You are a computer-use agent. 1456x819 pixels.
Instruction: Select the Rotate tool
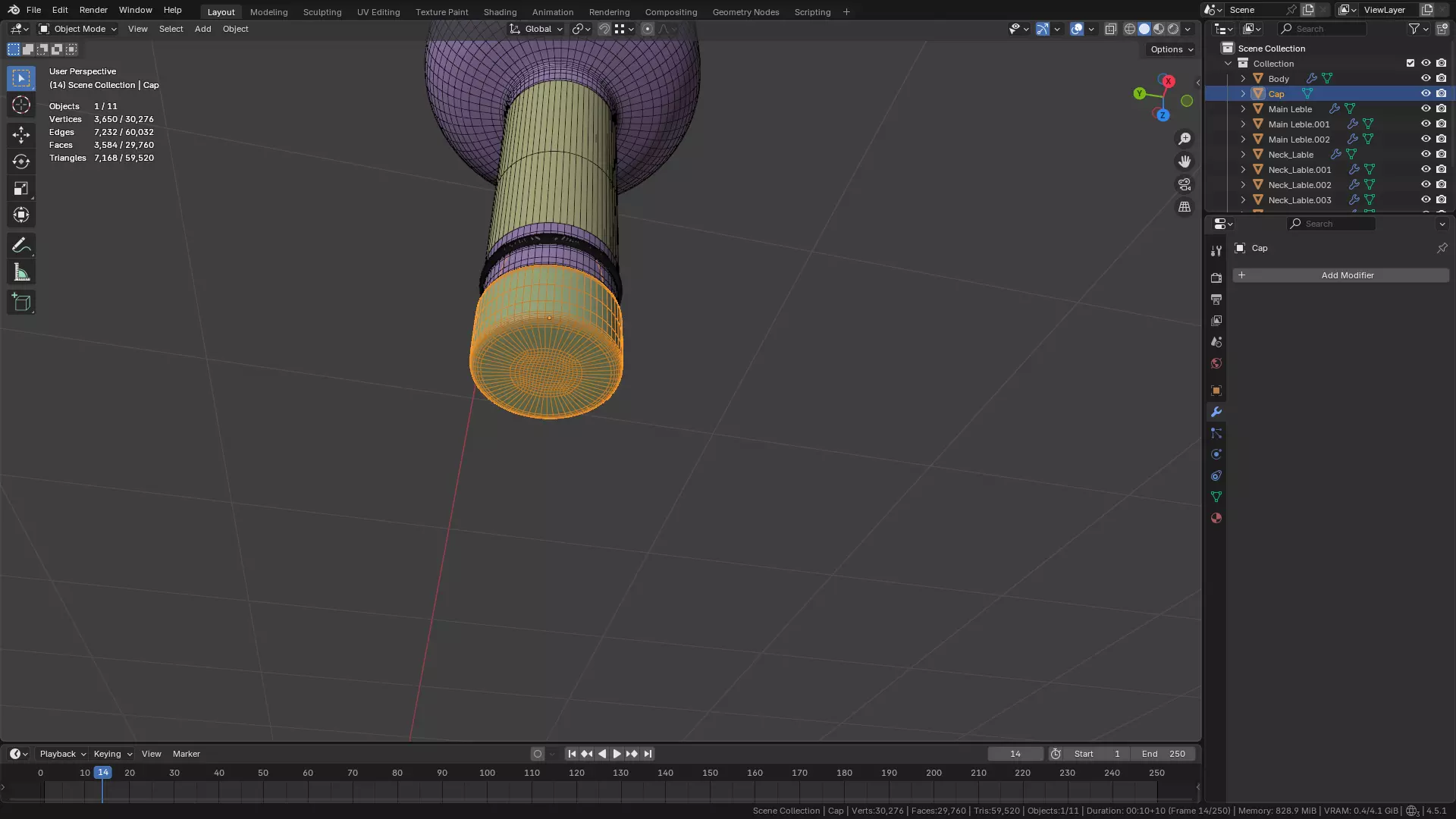[21, 162]
